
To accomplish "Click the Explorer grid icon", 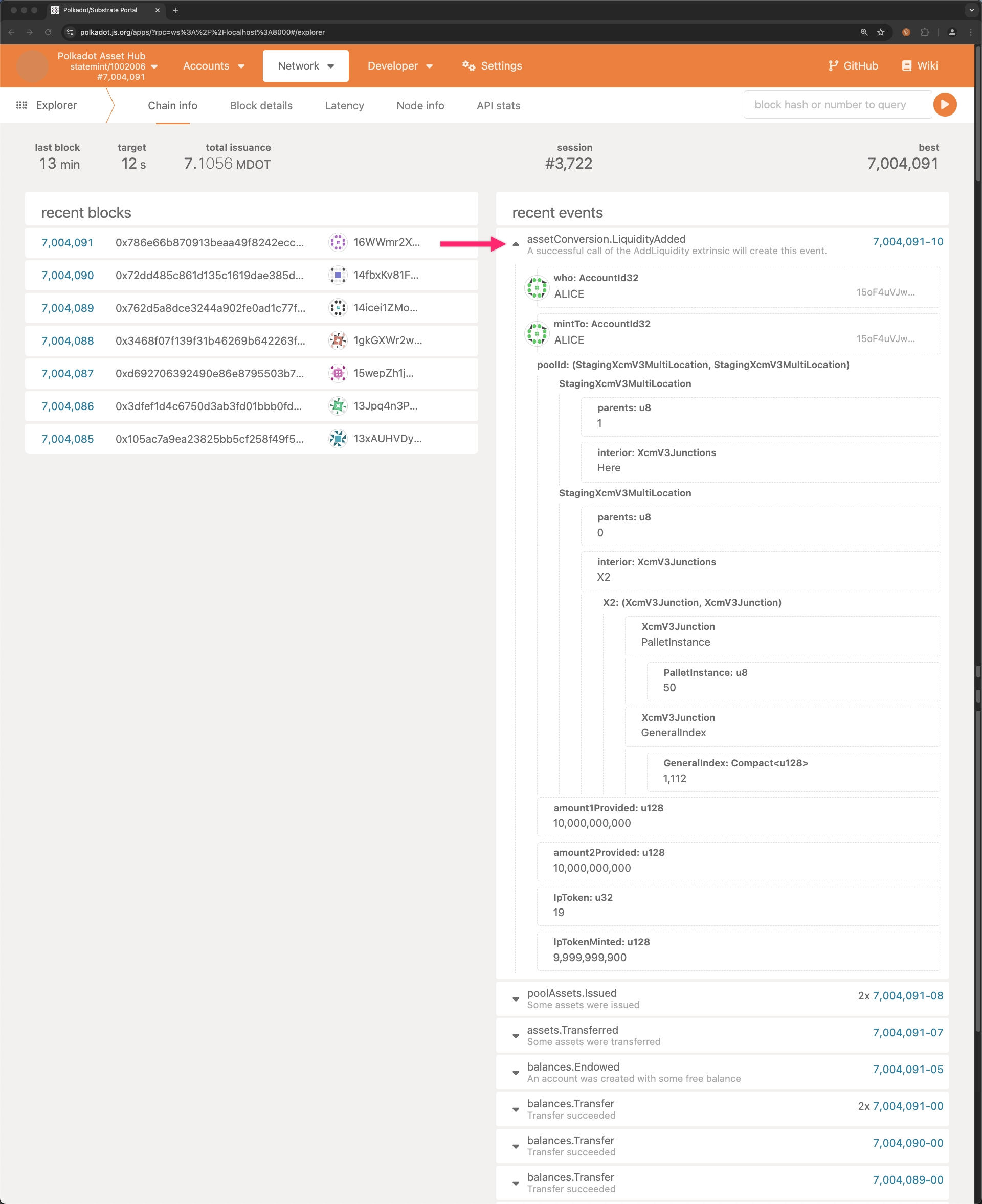I will click(21, 105).
